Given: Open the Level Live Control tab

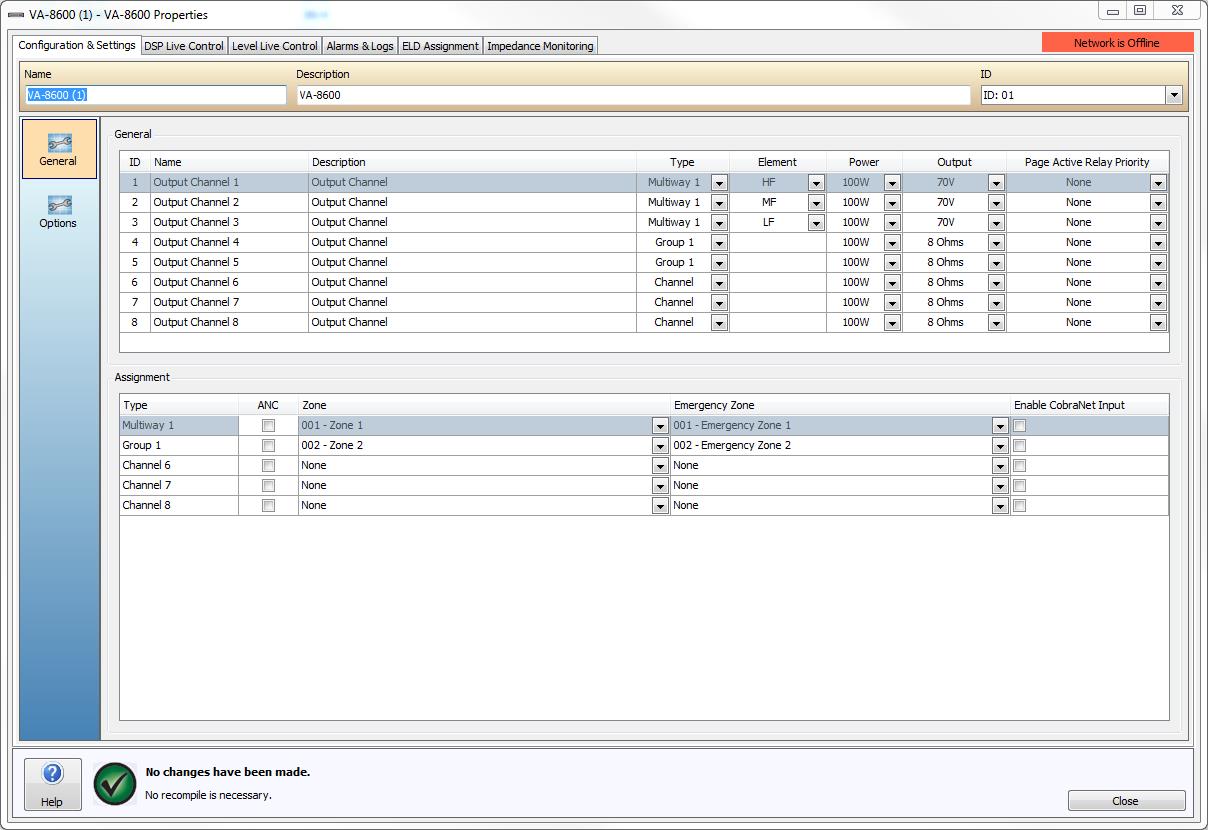Looking at the screenshot, I should (275, 46).
